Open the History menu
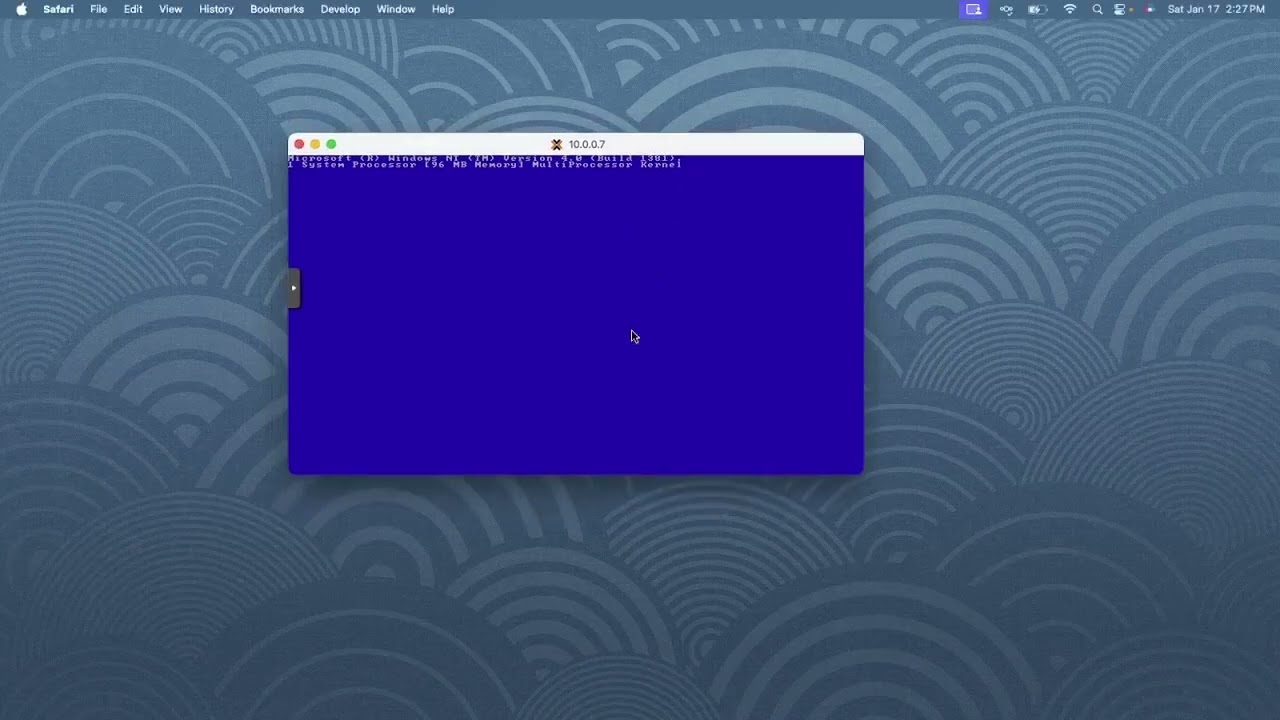This screenshot has height=720, width=1280. [x=216, y=9]
